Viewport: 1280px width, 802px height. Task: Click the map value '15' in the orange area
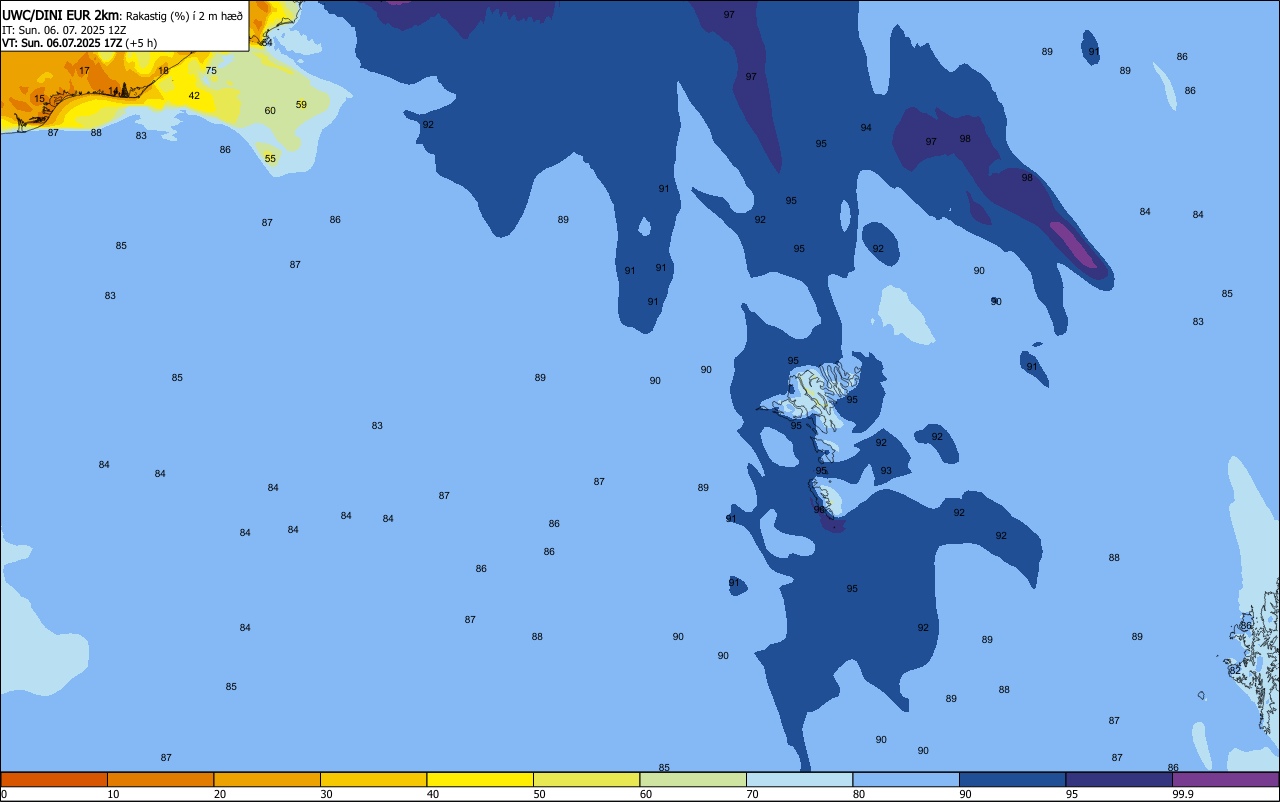[39, 98]
